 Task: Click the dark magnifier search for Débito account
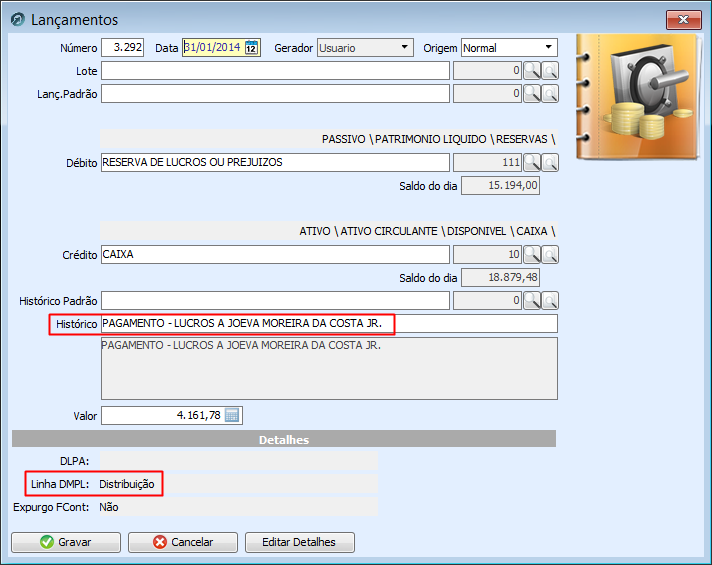pyautogui.click(x=532, y=163)
